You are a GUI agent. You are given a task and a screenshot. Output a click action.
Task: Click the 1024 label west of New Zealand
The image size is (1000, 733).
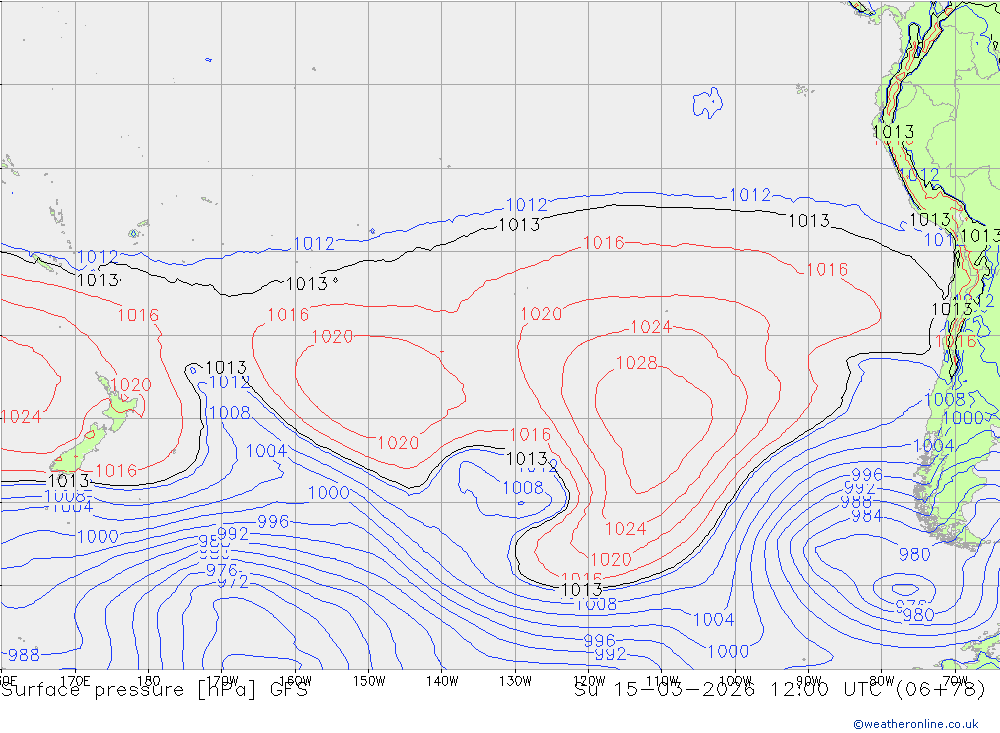pos(20,417)
